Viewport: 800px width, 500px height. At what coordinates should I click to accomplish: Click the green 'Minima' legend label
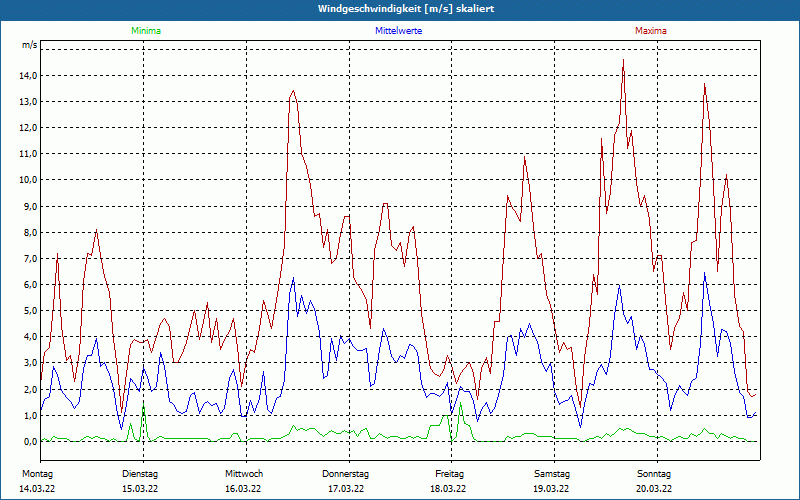pos(146,31)
